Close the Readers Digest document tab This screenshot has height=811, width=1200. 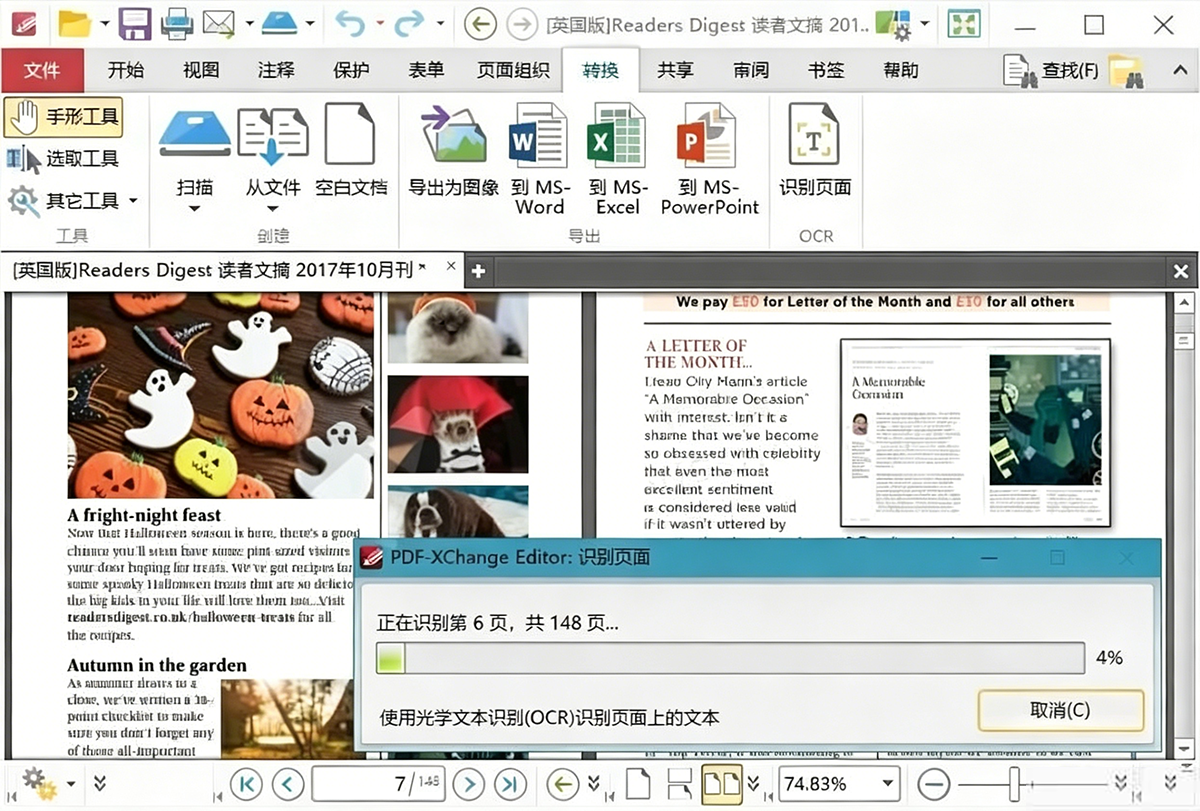(451, 267)
